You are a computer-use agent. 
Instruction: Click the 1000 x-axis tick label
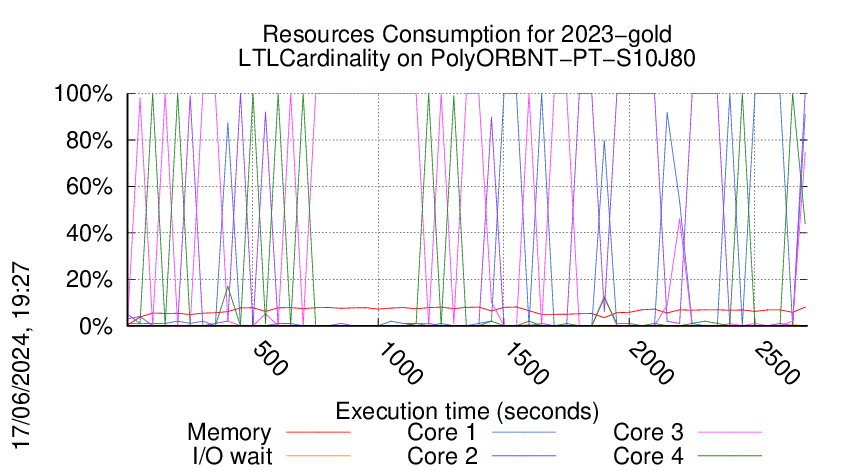(400, 363)
